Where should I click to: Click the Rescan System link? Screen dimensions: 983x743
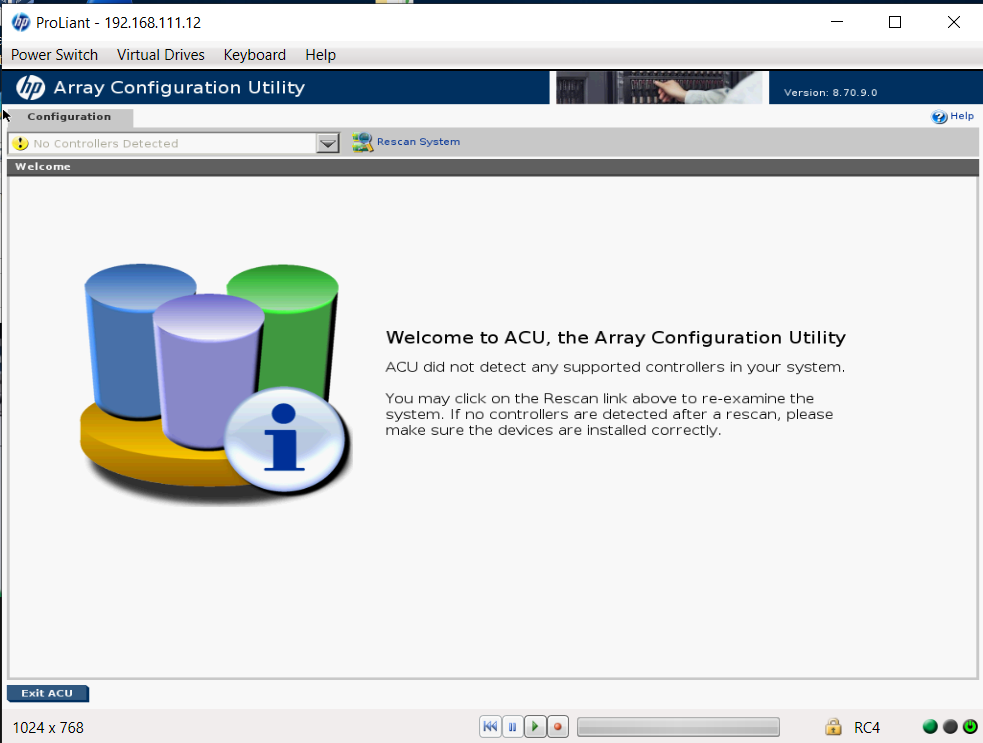pyautogui.click(x=418, y=142)
